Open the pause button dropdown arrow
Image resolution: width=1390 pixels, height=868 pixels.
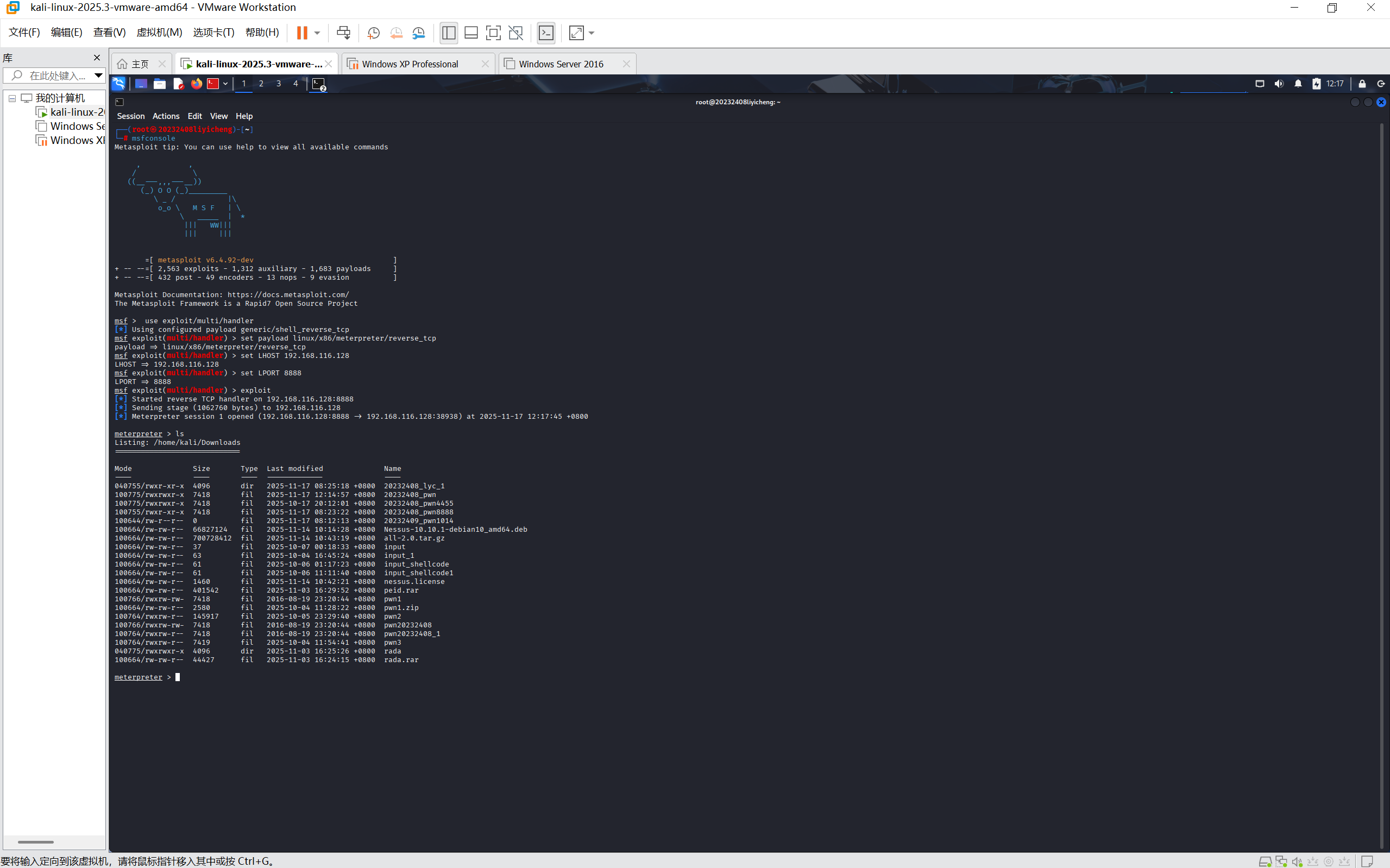(x=317, y=33)
